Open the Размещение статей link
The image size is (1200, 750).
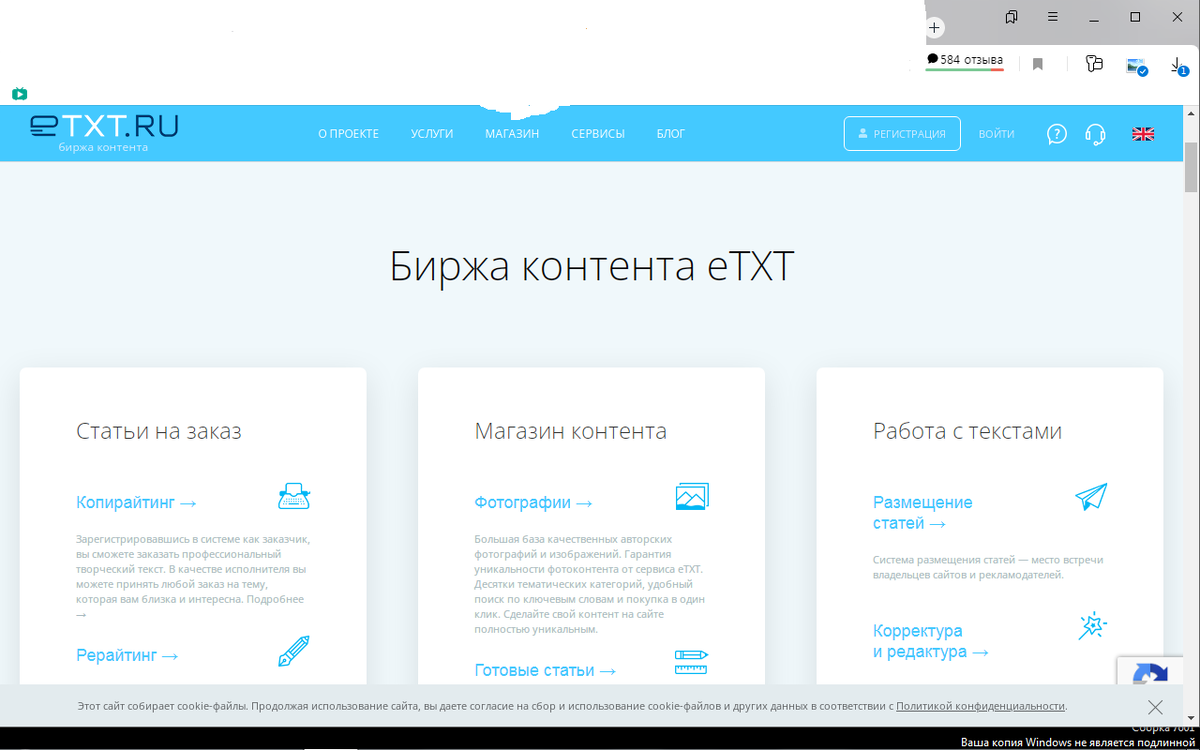(x=922, y=513)
